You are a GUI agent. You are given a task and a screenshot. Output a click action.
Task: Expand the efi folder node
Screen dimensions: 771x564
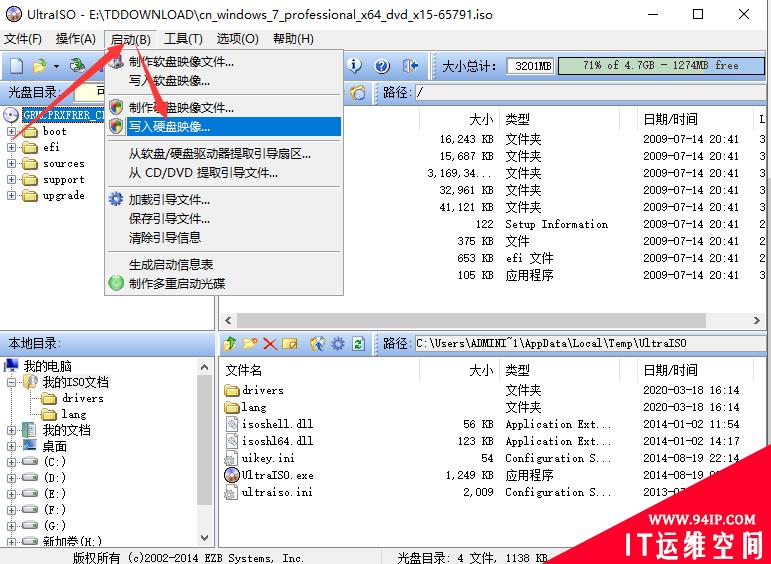click(11, 147)
